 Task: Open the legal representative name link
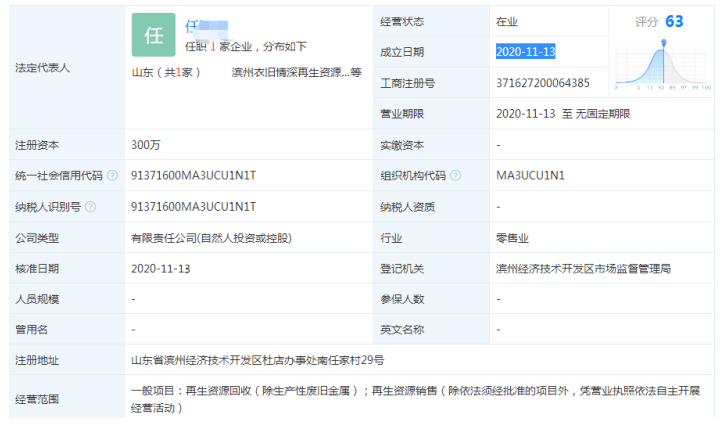pyautogui.click(x=207, y=27)
